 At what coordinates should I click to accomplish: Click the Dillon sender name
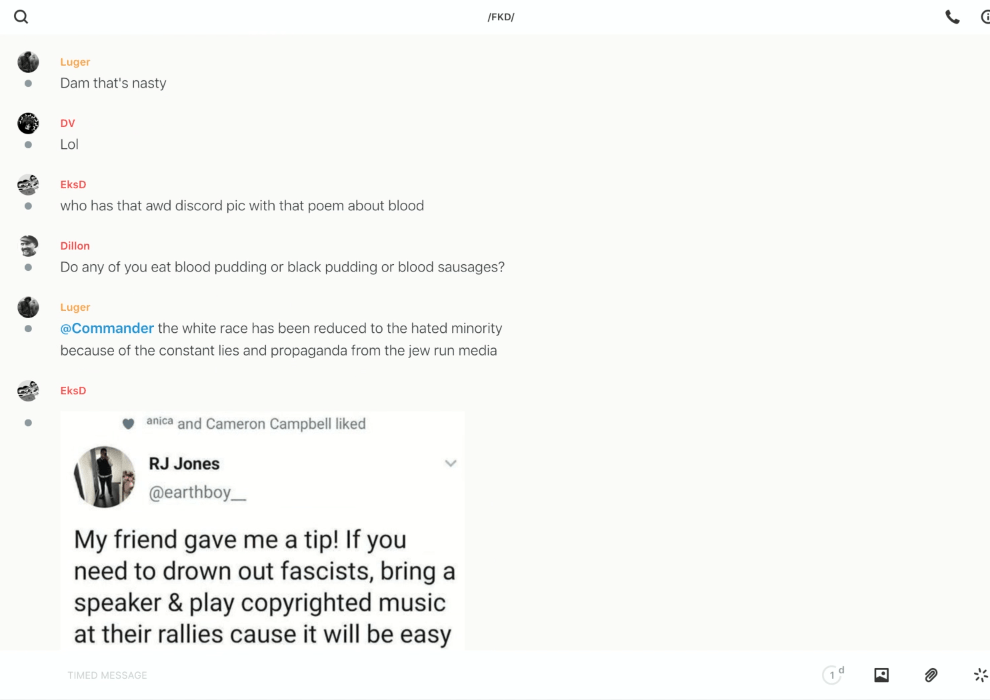[75, 245]
